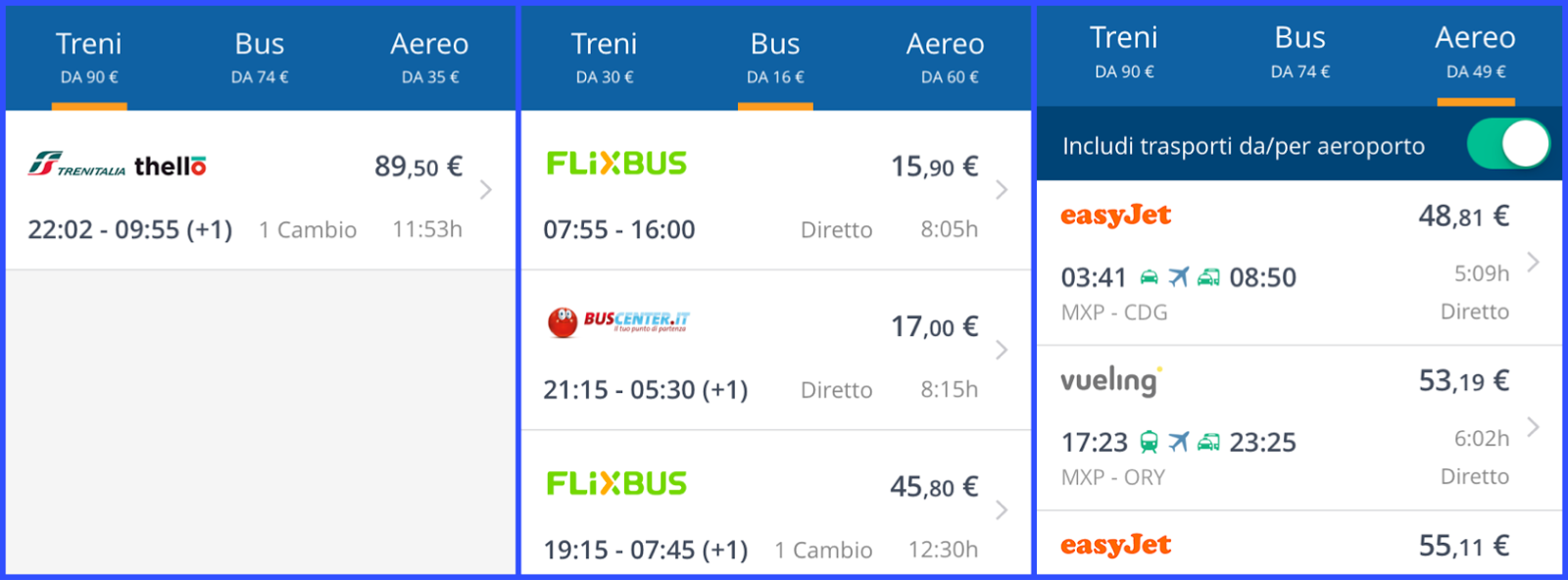This screenshot has width=1568, height=580.
Task: Click the airplane icon in the 03:41 easyJet row
Action: click(x=1179, y=277)
